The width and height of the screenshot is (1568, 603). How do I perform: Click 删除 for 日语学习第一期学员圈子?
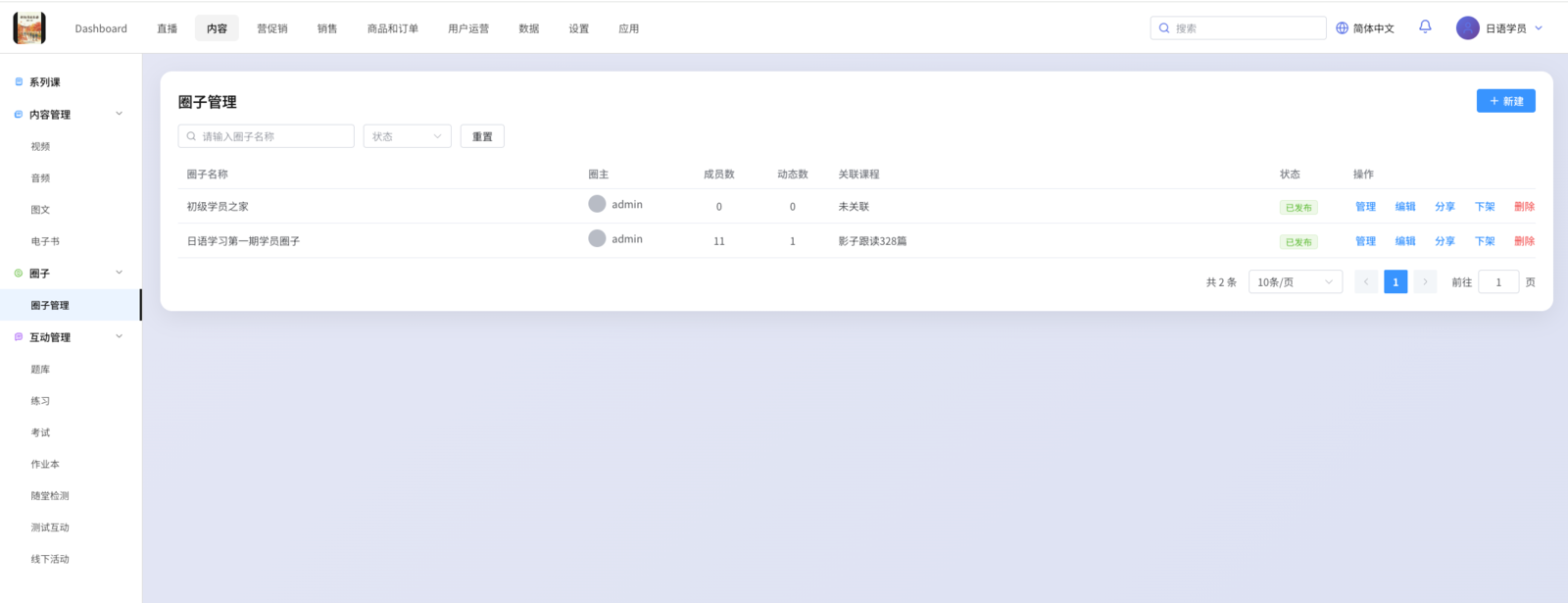1524,241
